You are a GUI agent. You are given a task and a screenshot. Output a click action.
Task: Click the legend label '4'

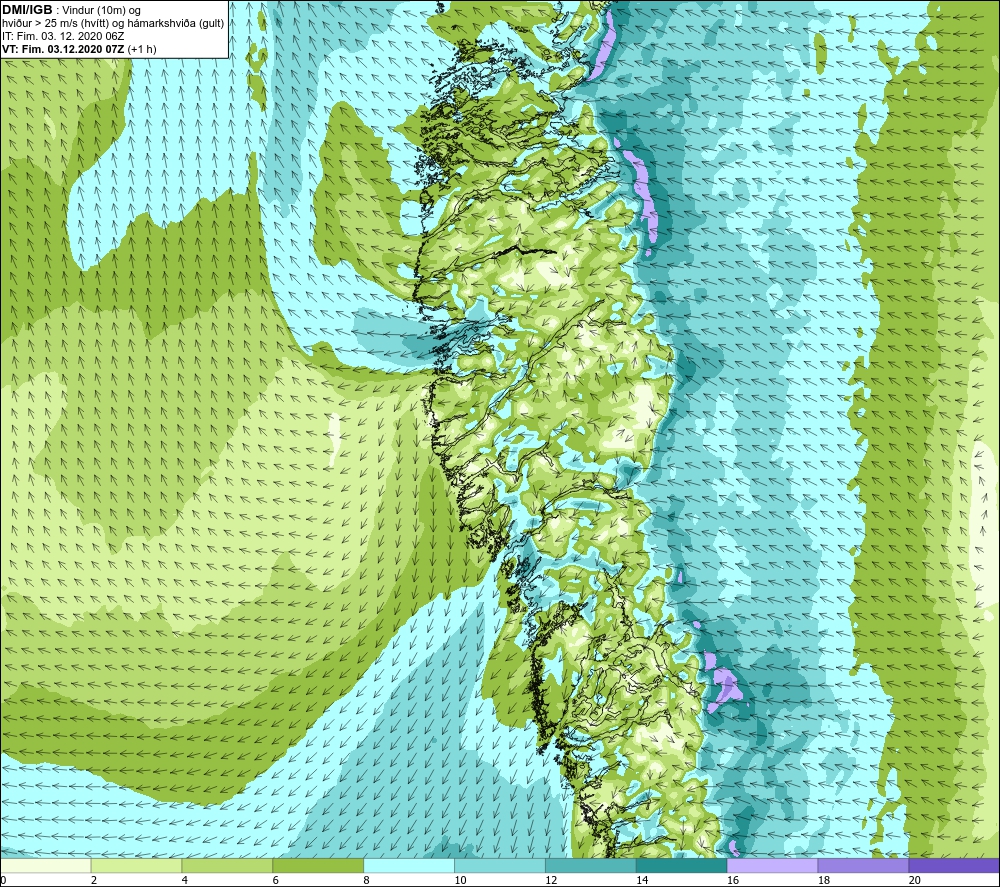point(185,880)
